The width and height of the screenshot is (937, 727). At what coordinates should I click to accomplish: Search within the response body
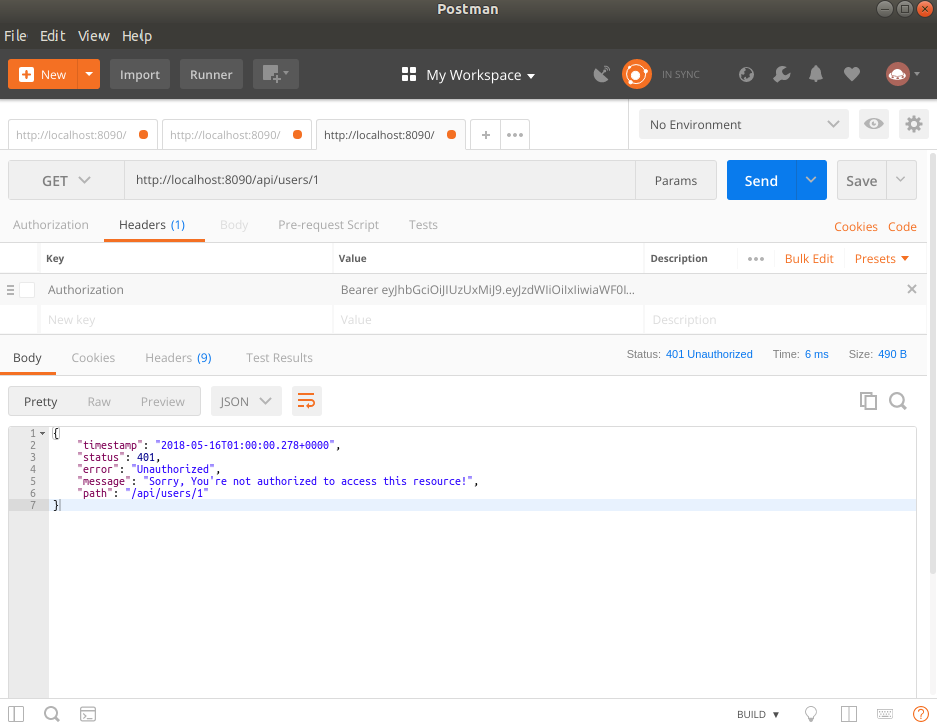(x=898, y=401)
